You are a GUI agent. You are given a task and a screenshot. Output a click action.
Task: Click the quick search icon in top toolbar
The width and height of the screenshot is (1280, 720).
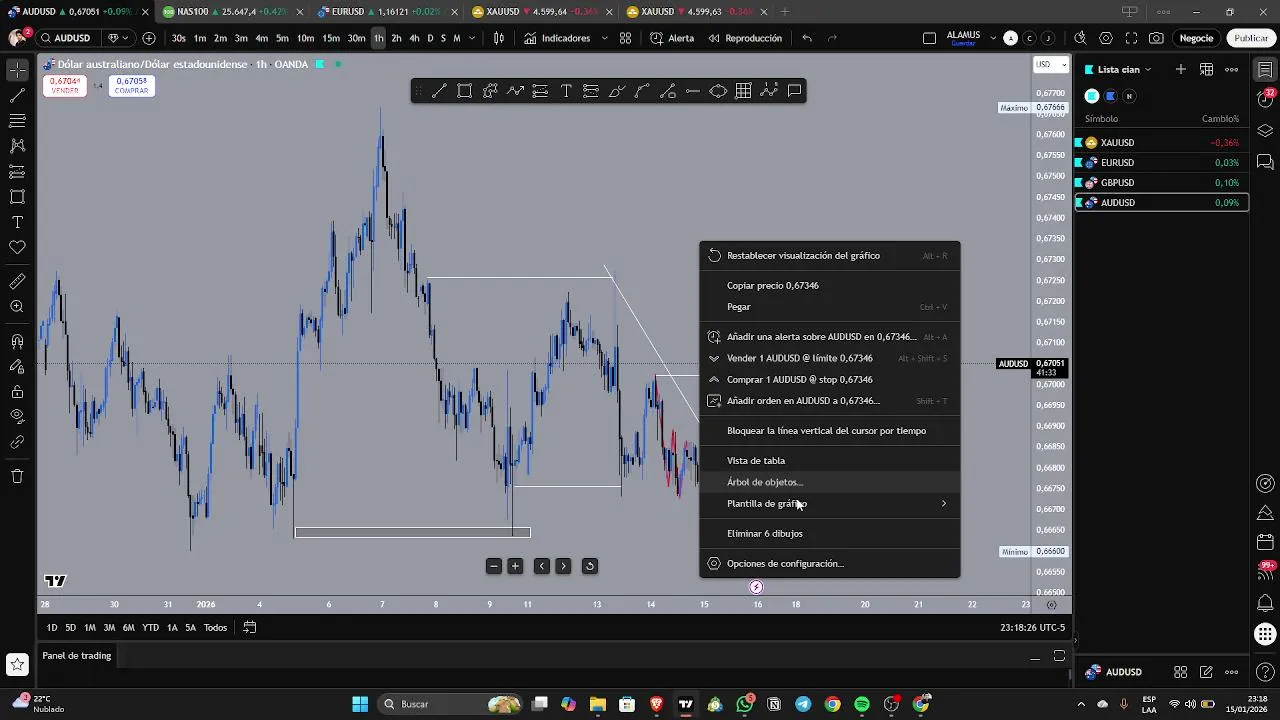(1080, 38)
